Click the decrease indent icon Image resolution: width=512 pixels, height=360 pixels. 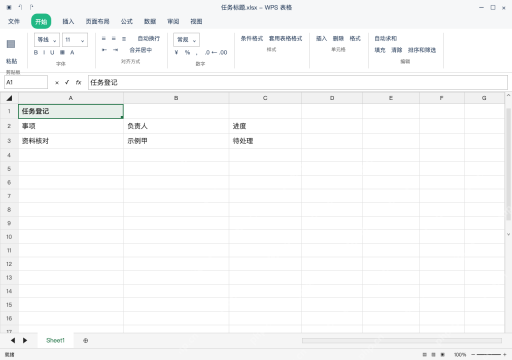click(x=104, y=50)
